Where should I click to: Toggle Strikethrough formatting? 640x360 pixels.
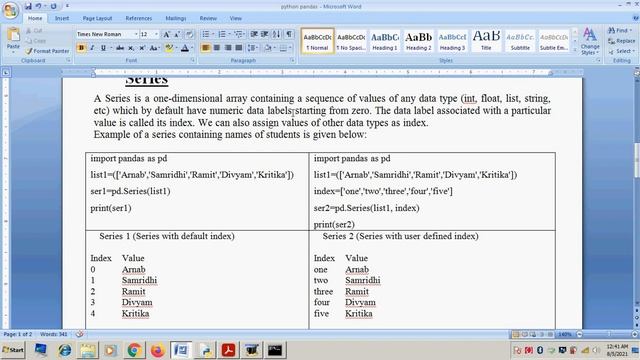120,48
